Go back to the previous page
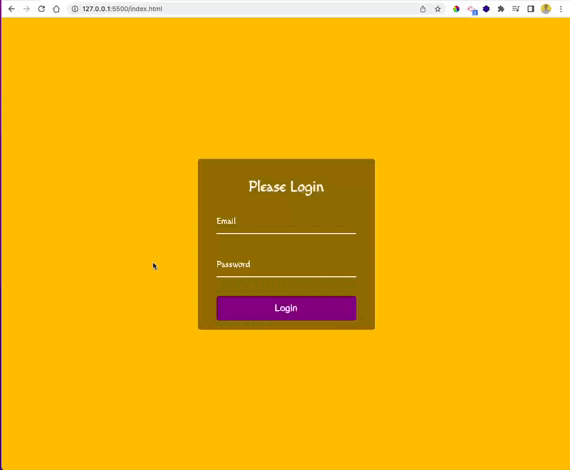Screen dimensions: 570x470 point(12,9)
